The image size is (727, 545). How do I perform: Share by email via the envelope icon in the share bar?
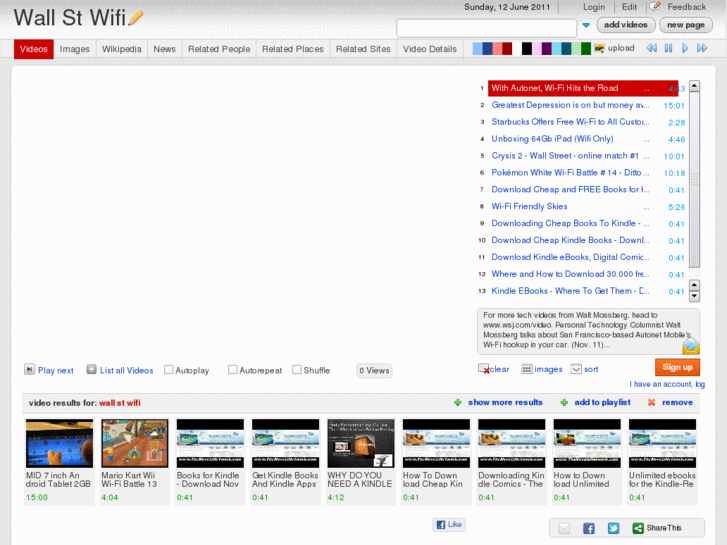[x=564, y=528]
